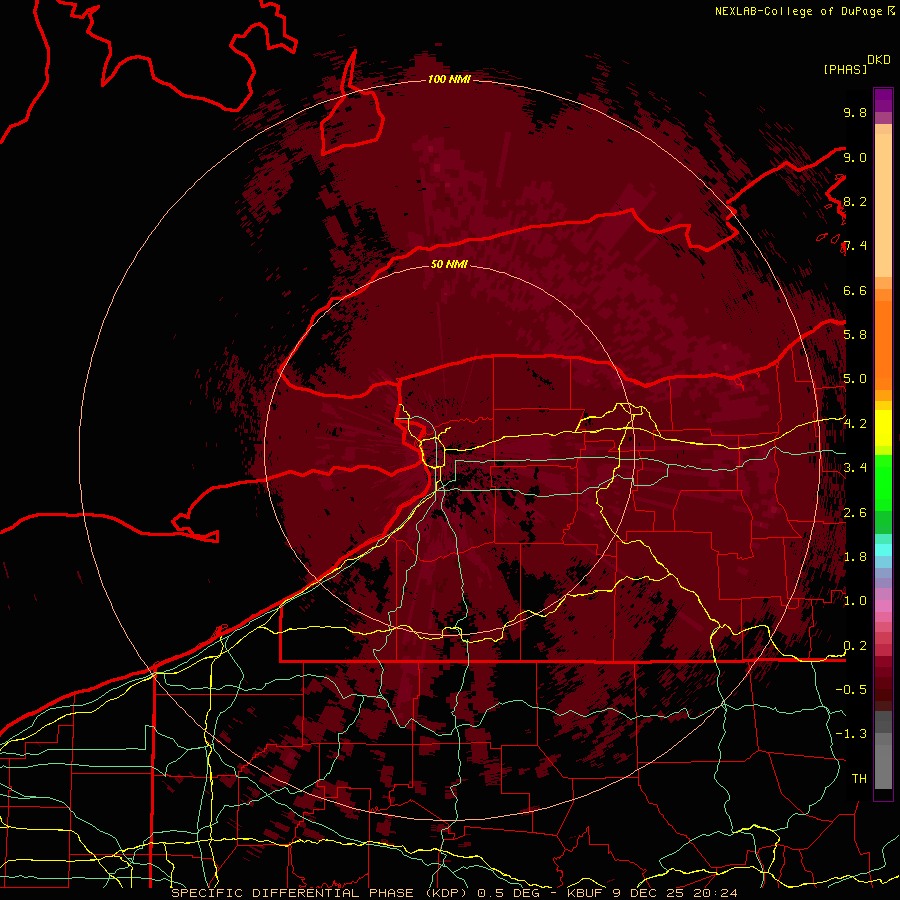The width and height of the screenshot is (900, 900).
Task: Pick the yellow swatch beside 4.2
Action: point(883,428)
